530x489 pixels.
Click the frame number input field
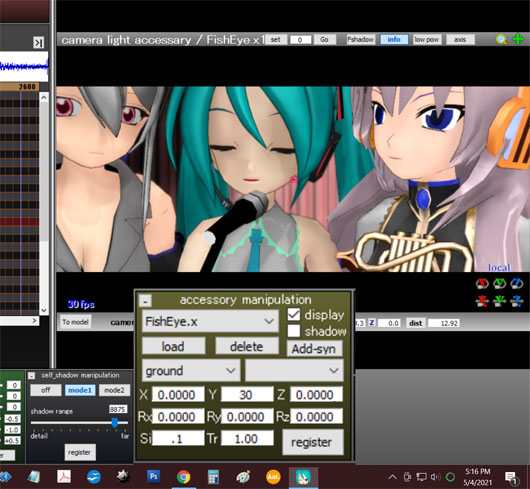[300, 40]
